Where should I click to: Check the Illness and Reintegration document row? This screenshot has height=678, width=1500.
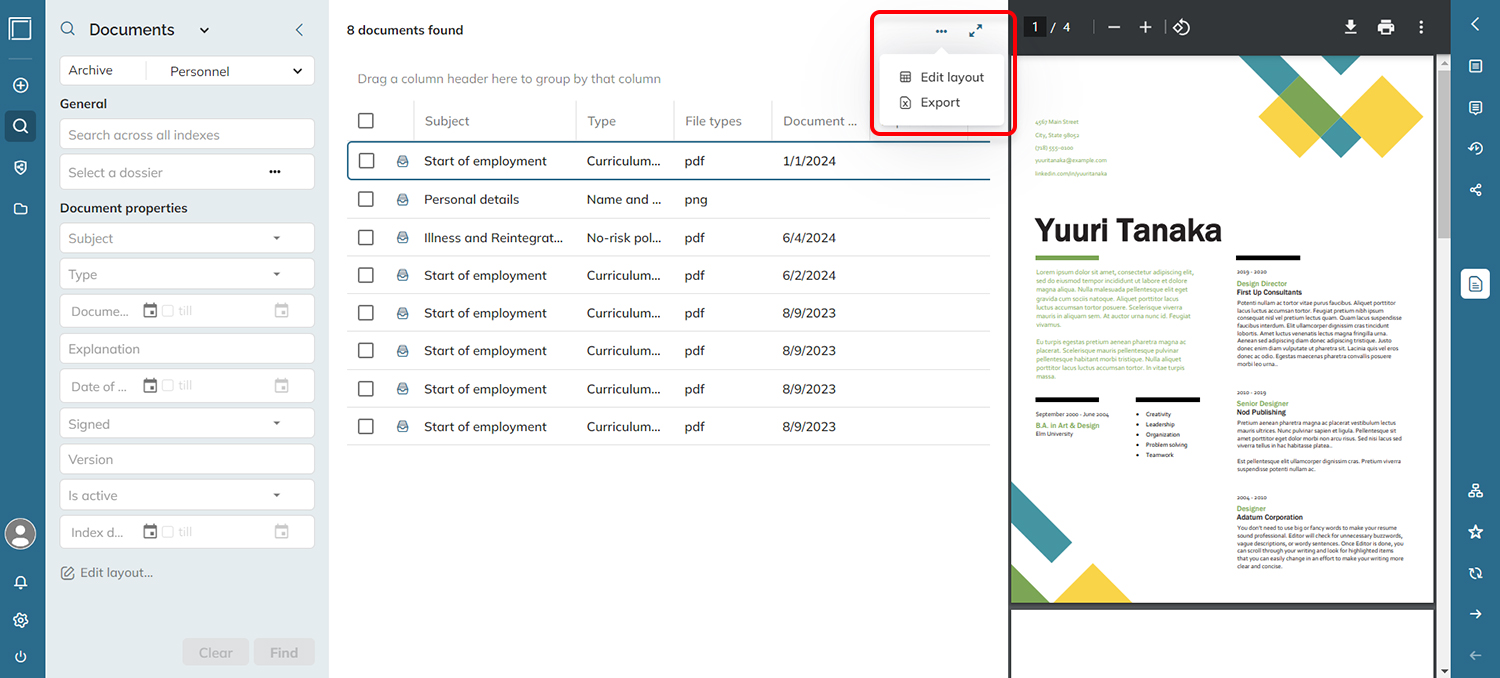point(365,237)
